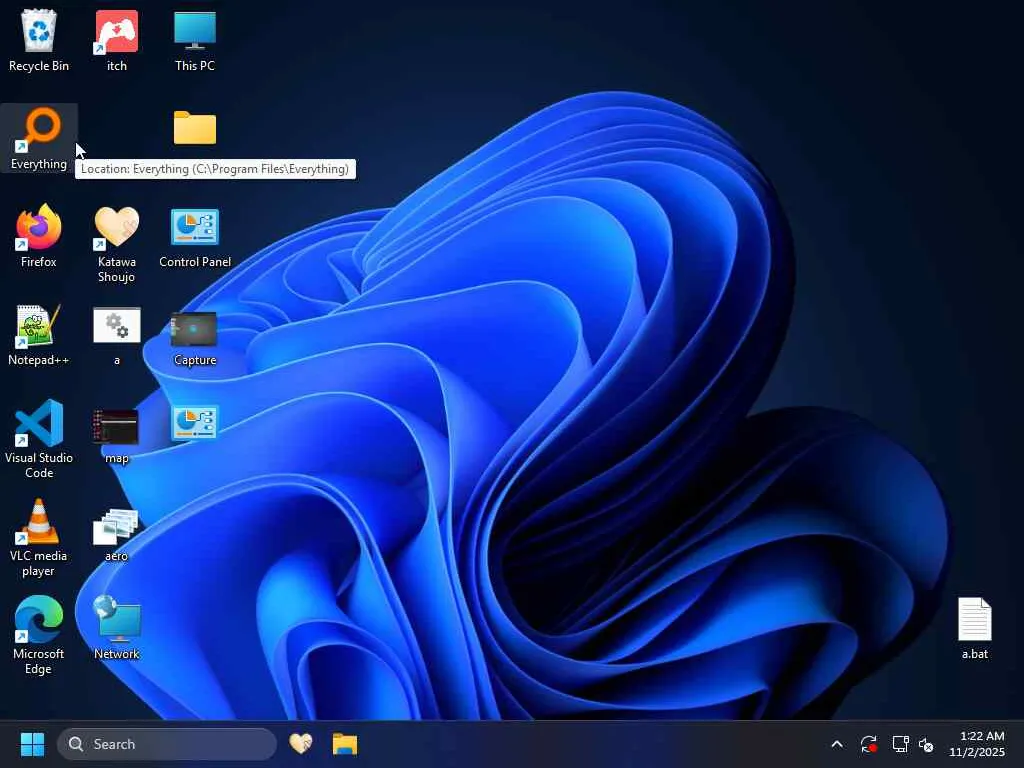Open Katawa Shoujo from the taskbar
Screen dimensions: 1024x768
[300, 744]
